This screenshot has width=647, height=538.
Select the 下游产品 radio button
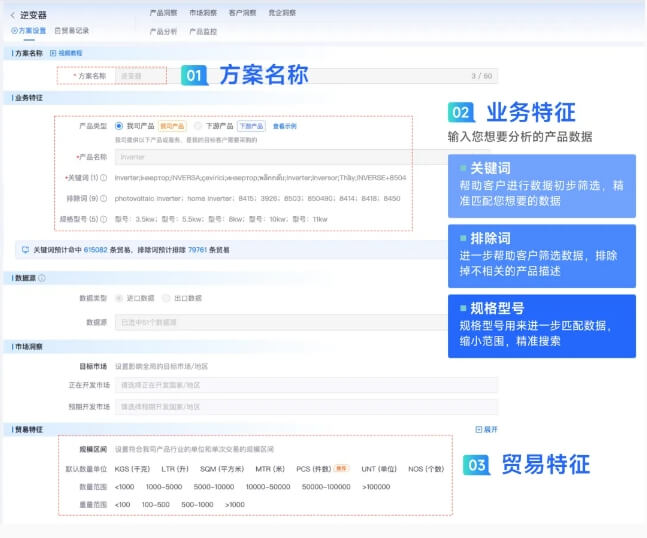[198, 127]
